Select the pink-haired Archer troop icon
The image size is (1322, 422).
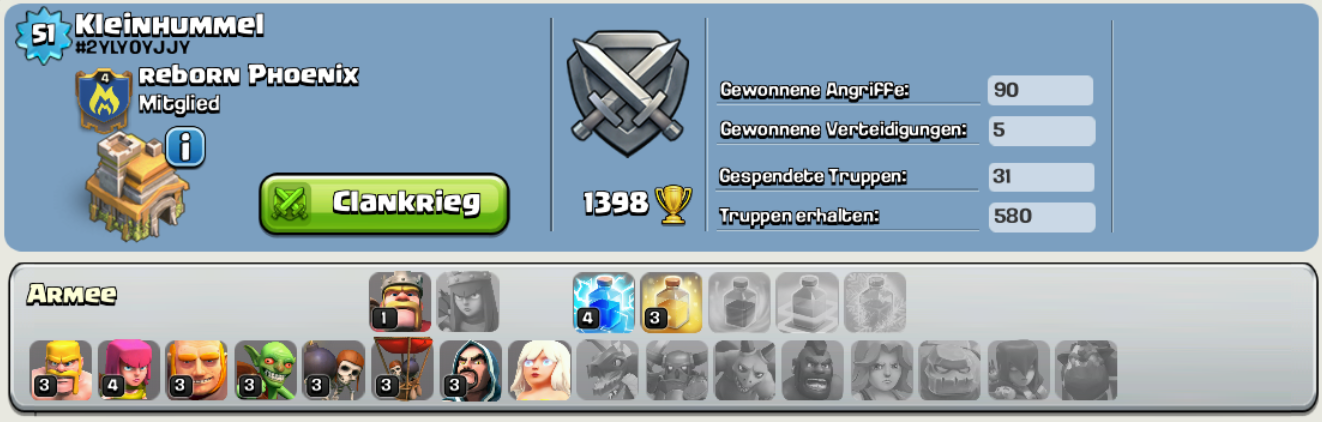129,370
